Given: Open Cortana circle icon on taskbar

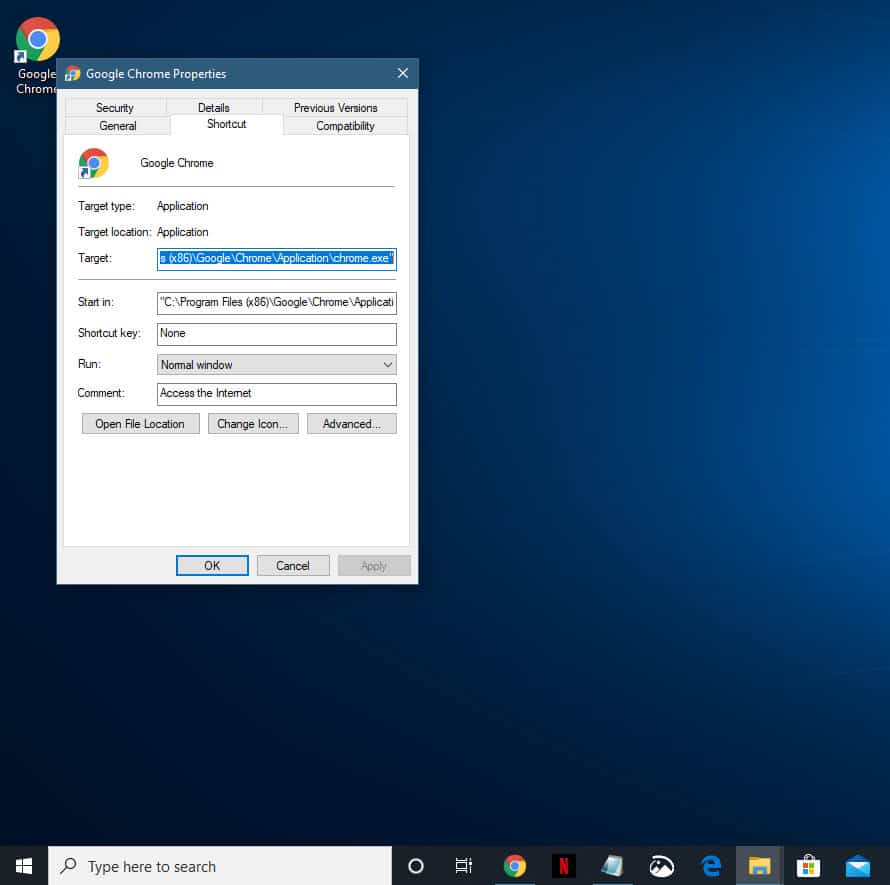Looking at the screenshot, I should (x=415, y=866).
